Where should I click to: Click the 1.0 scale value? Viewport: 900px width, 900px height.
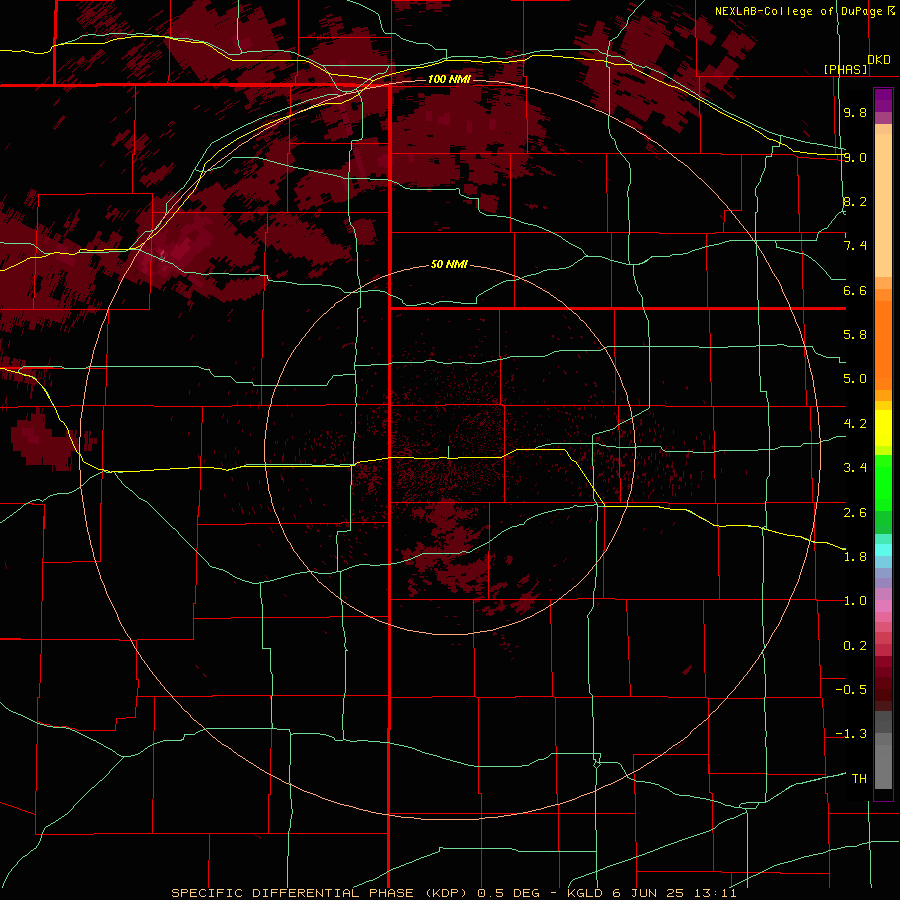coord(855,601)
